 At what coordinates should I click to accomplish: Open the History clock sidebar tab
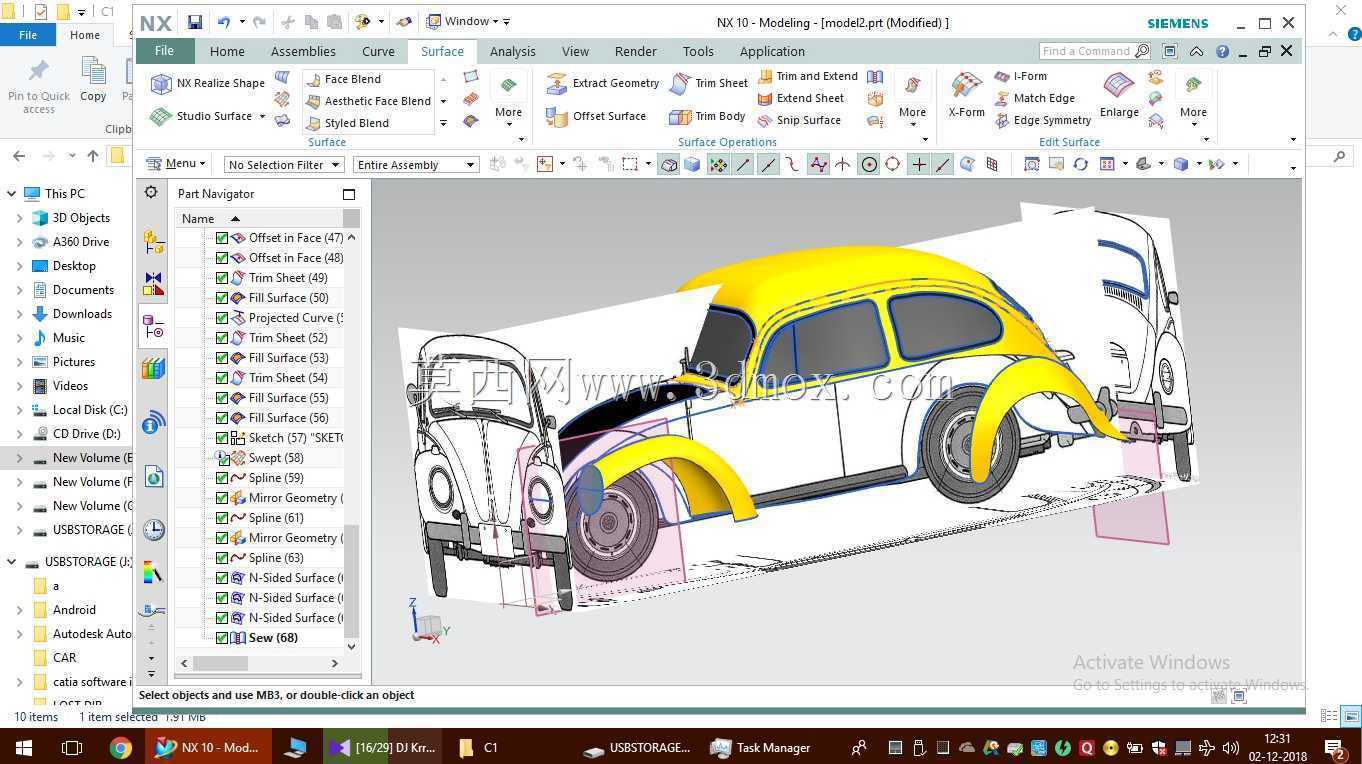[153, 529]
